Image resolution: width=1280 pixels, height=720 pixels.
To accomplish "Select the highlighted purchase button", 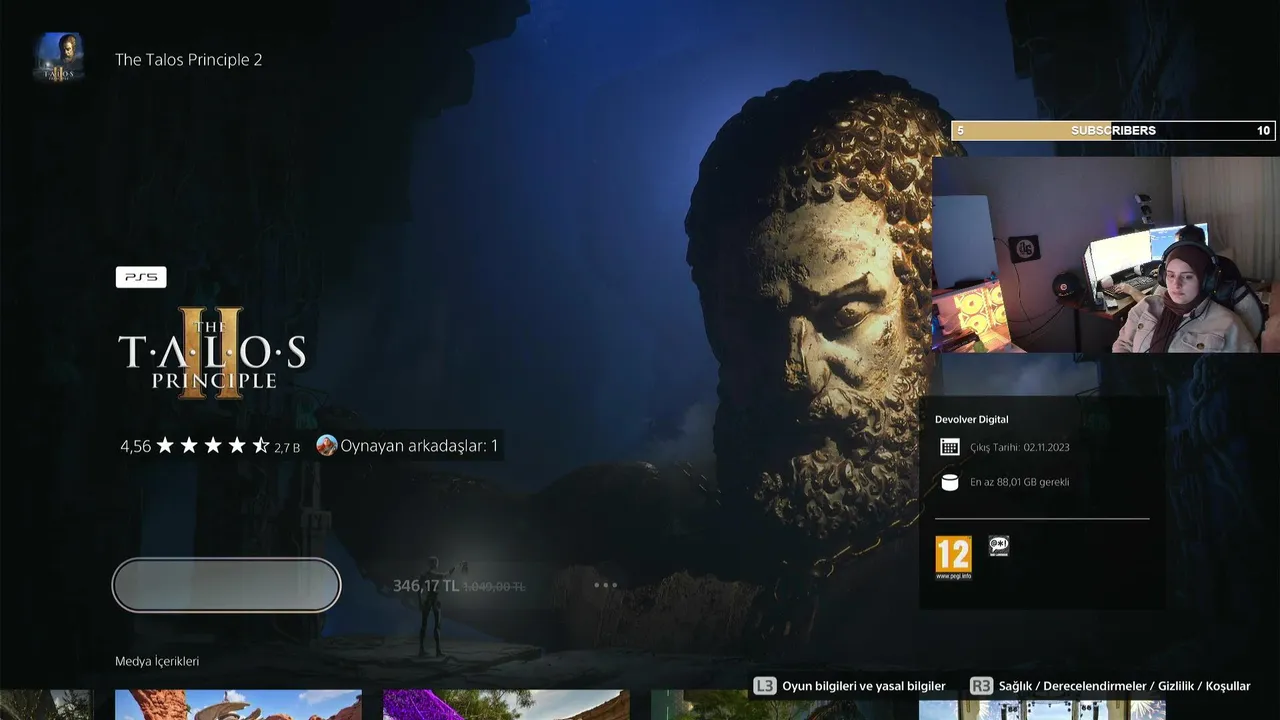I will click(227, 585).
